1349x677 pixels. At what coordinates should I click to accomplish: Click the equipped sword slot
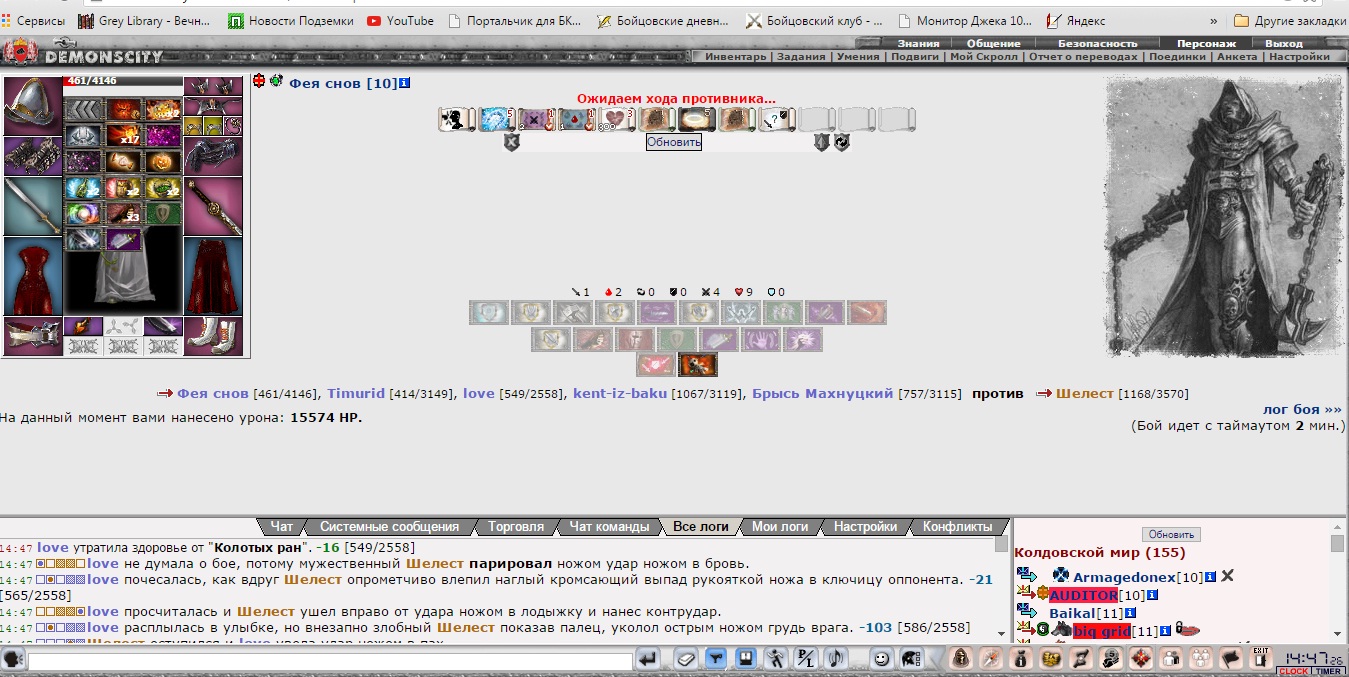point(33,206)
